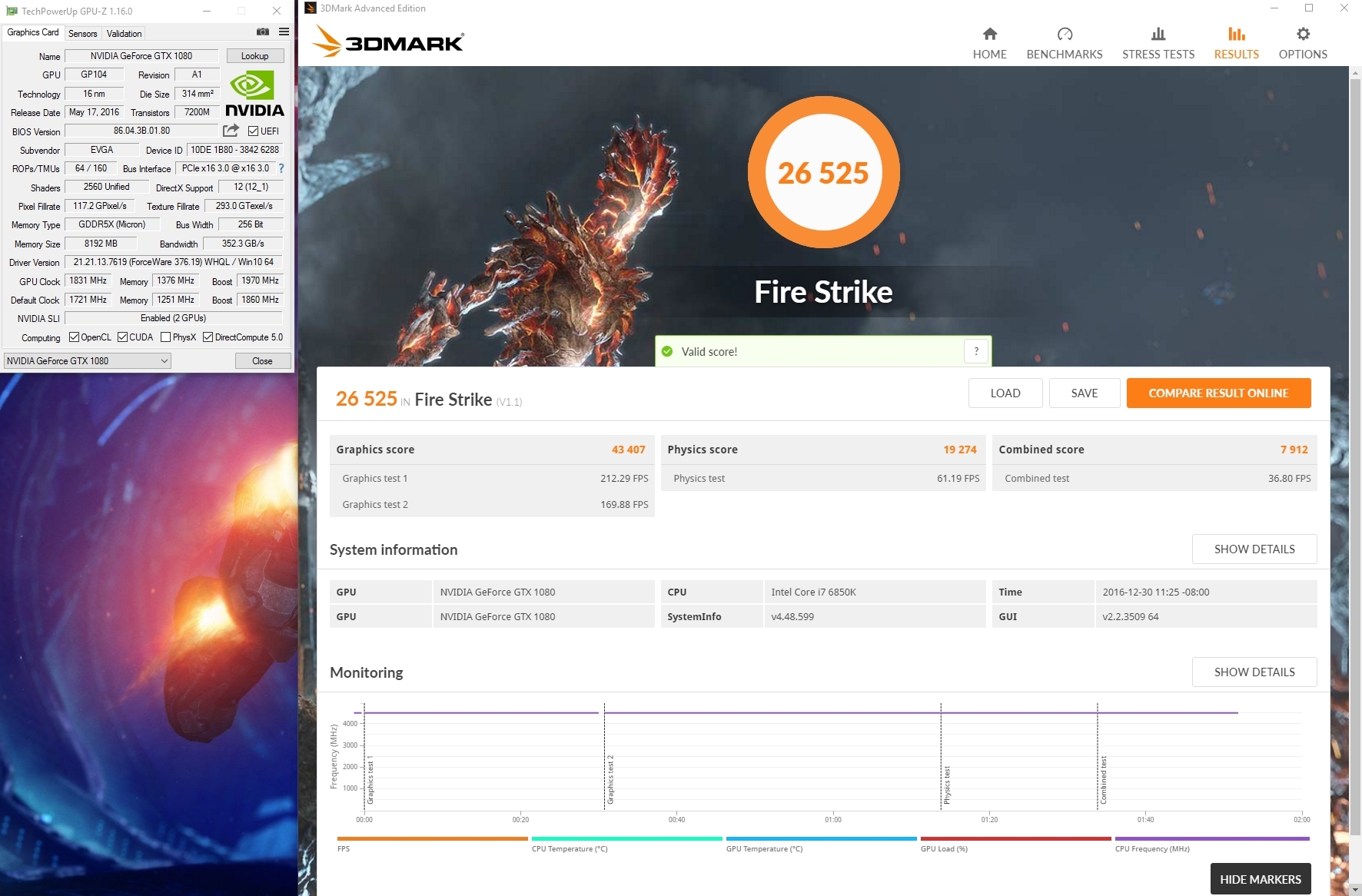
Task: Toggle the CPU Temperature legend bar
Action: [x=626, y=838]
